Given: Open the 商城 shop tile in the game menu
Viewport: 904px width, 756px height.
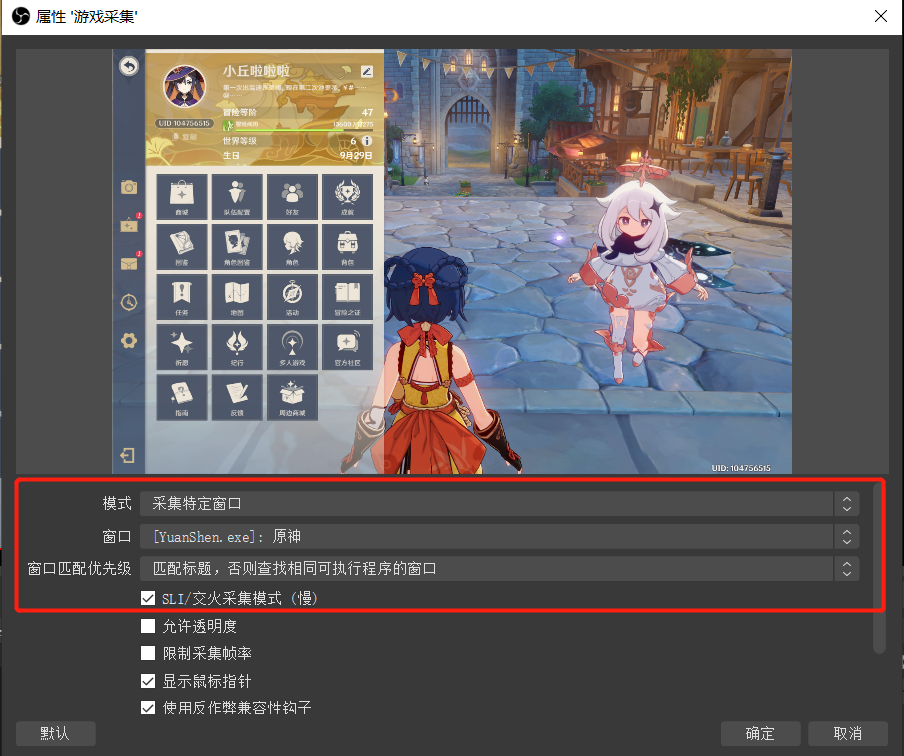Looking at the screenshot, I should point(182,197).
